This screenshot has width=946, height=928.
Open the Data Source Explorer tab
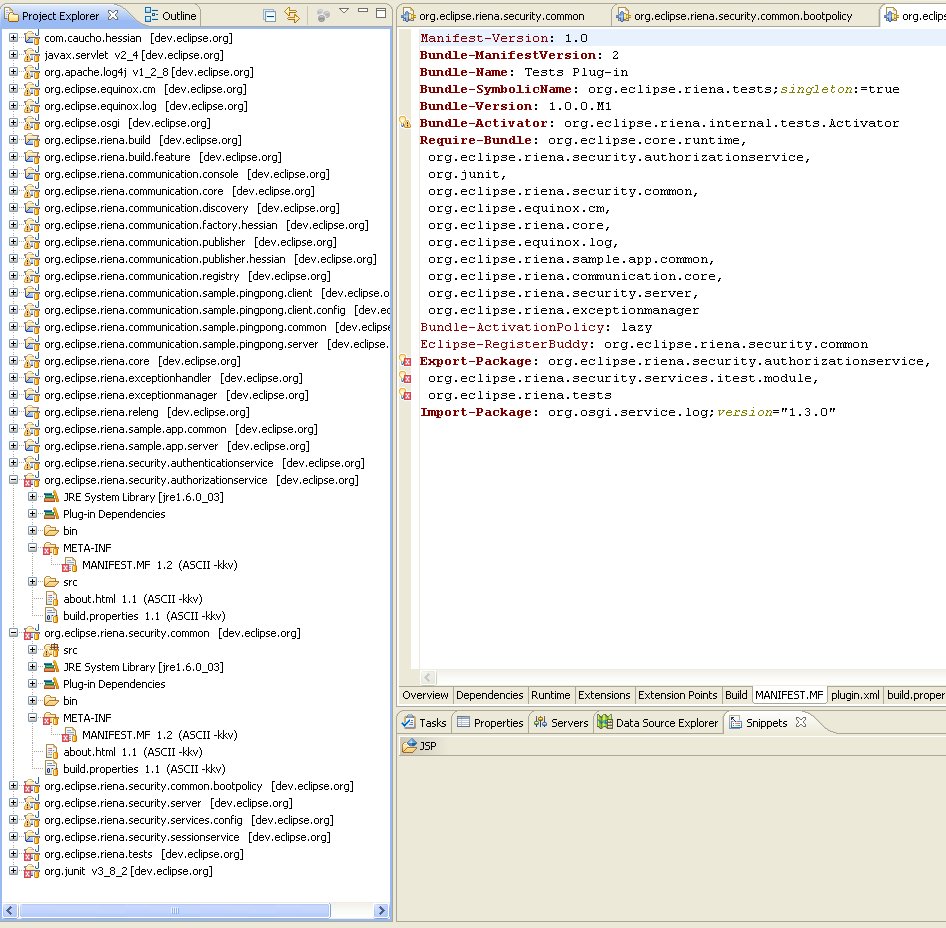coord(658,723)
